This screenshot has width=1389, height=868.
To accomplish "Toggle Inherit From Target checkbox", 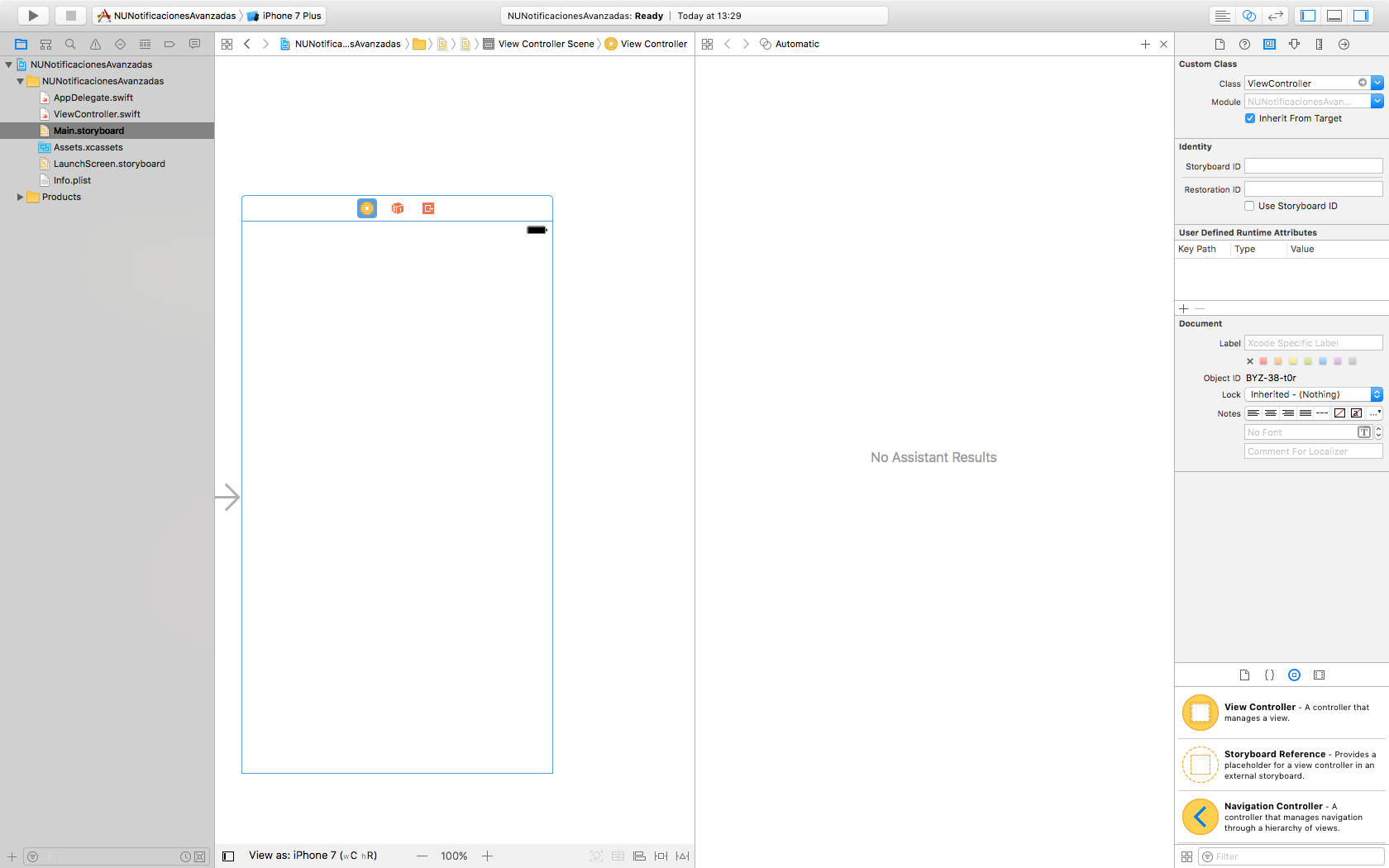I will pyautogui.click(x=1250, y=118).
